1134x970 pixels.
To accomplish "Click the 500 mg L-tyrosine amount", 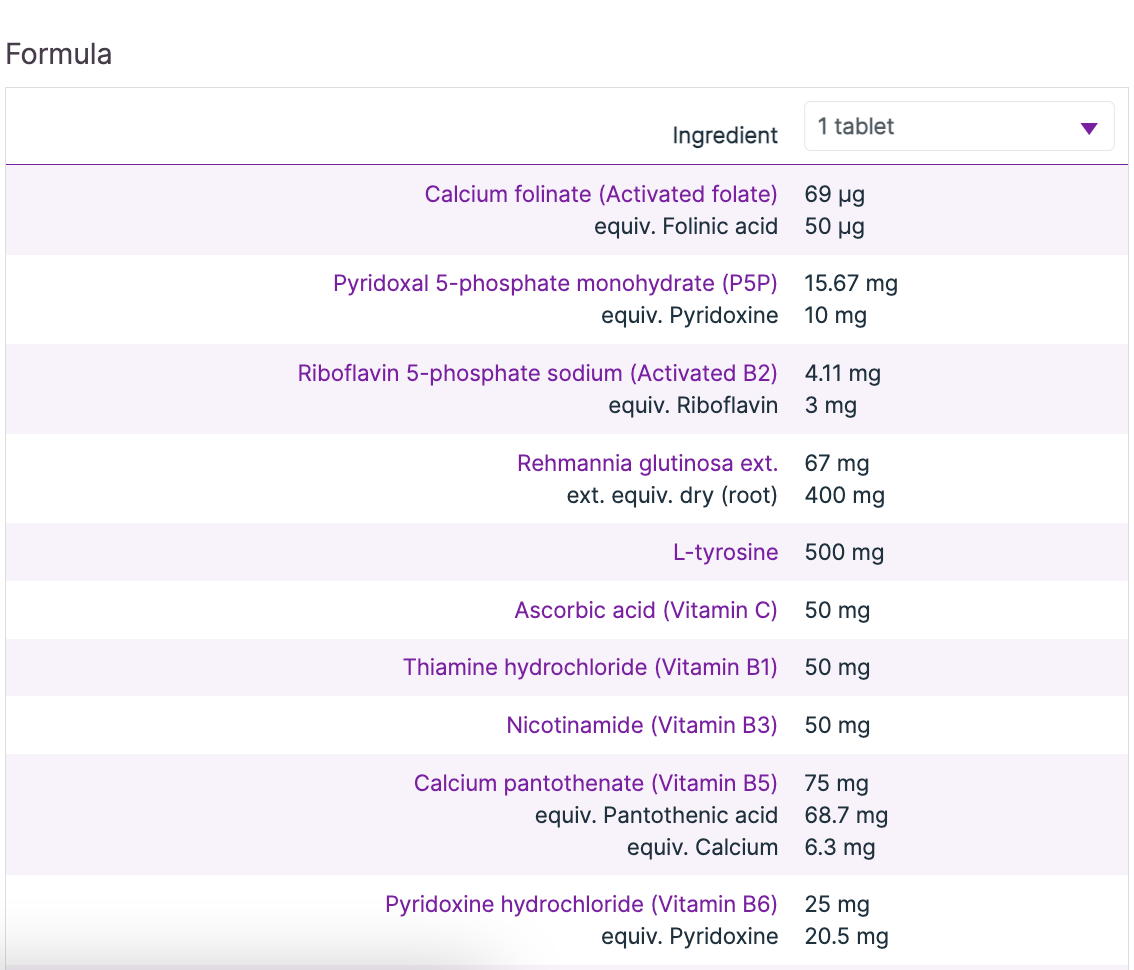I will click(x=844, y=553).
